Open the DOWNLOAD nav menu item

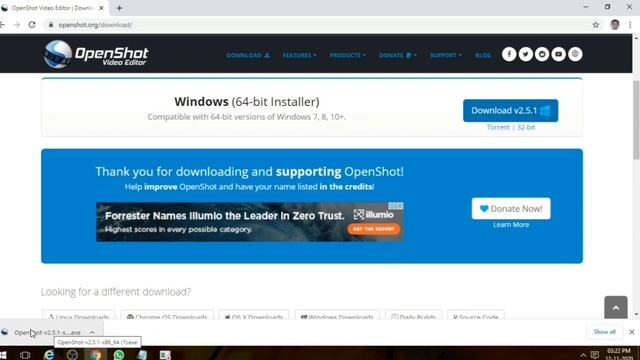point(248,55)
